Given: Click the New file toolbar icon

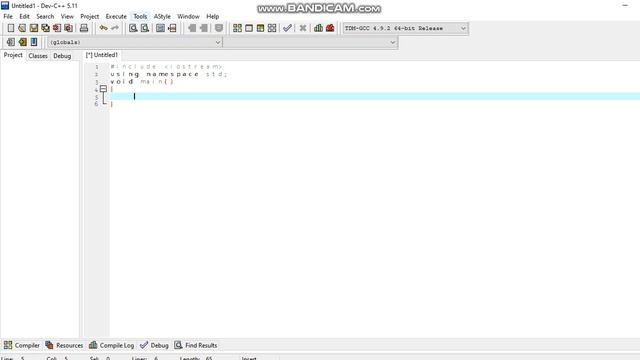Looking at the screenshot, I should (x=11, y=28).
